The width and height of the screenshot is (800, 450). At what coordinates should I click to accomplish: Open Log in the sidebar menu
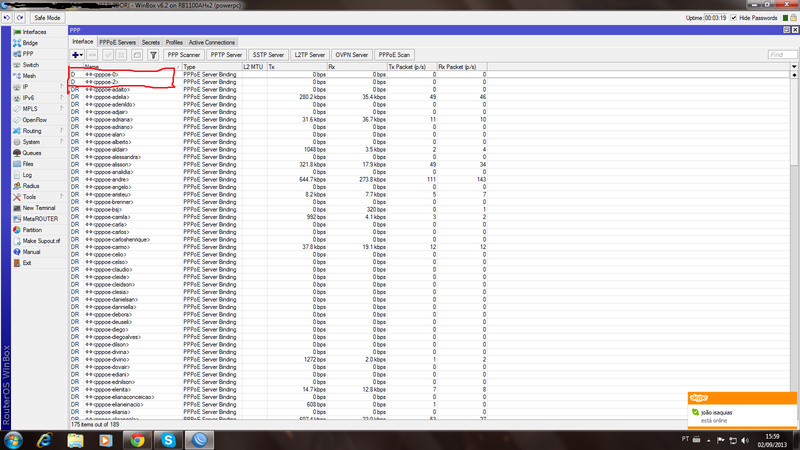coord(27,175)
